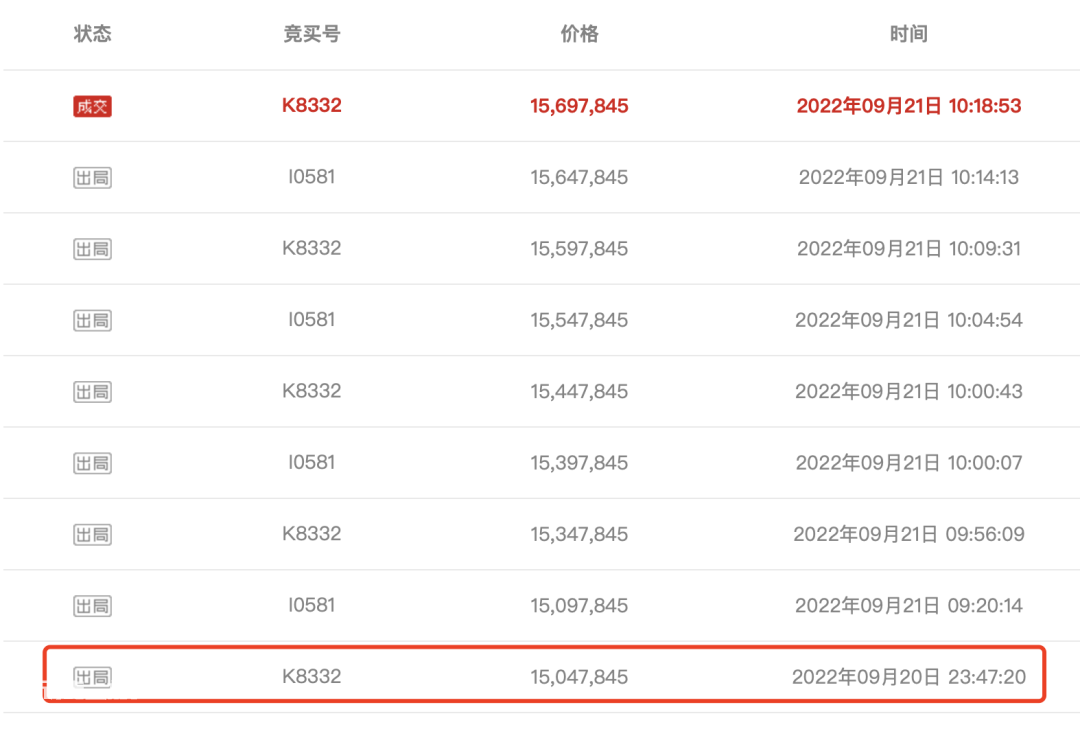This screenshot has height=740, width=1080.
Task: Click 出局 badge in the 15,597,845 row
Action: tap(92, 249)
